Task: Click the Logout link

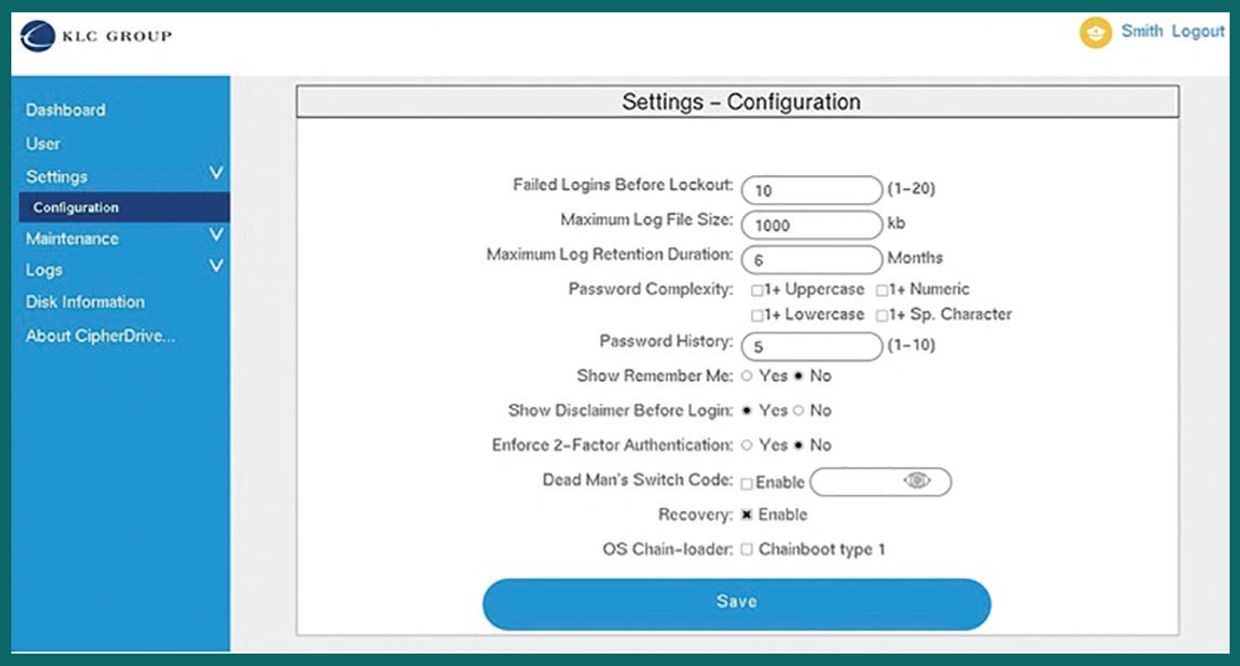Action: [1198, 31]
